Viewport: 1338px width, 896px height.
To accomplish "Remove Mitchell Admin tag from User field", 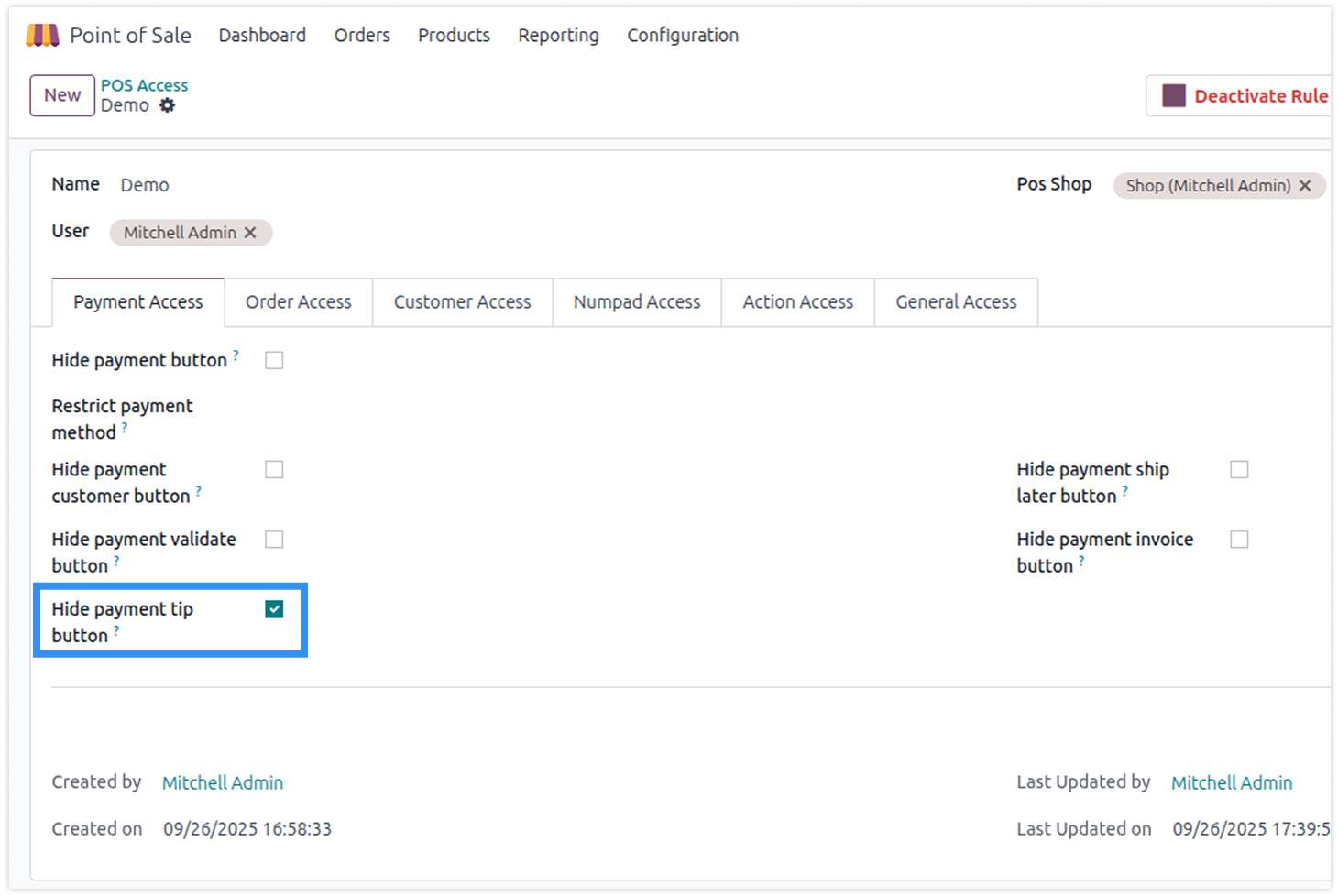I will click(250, 233).
